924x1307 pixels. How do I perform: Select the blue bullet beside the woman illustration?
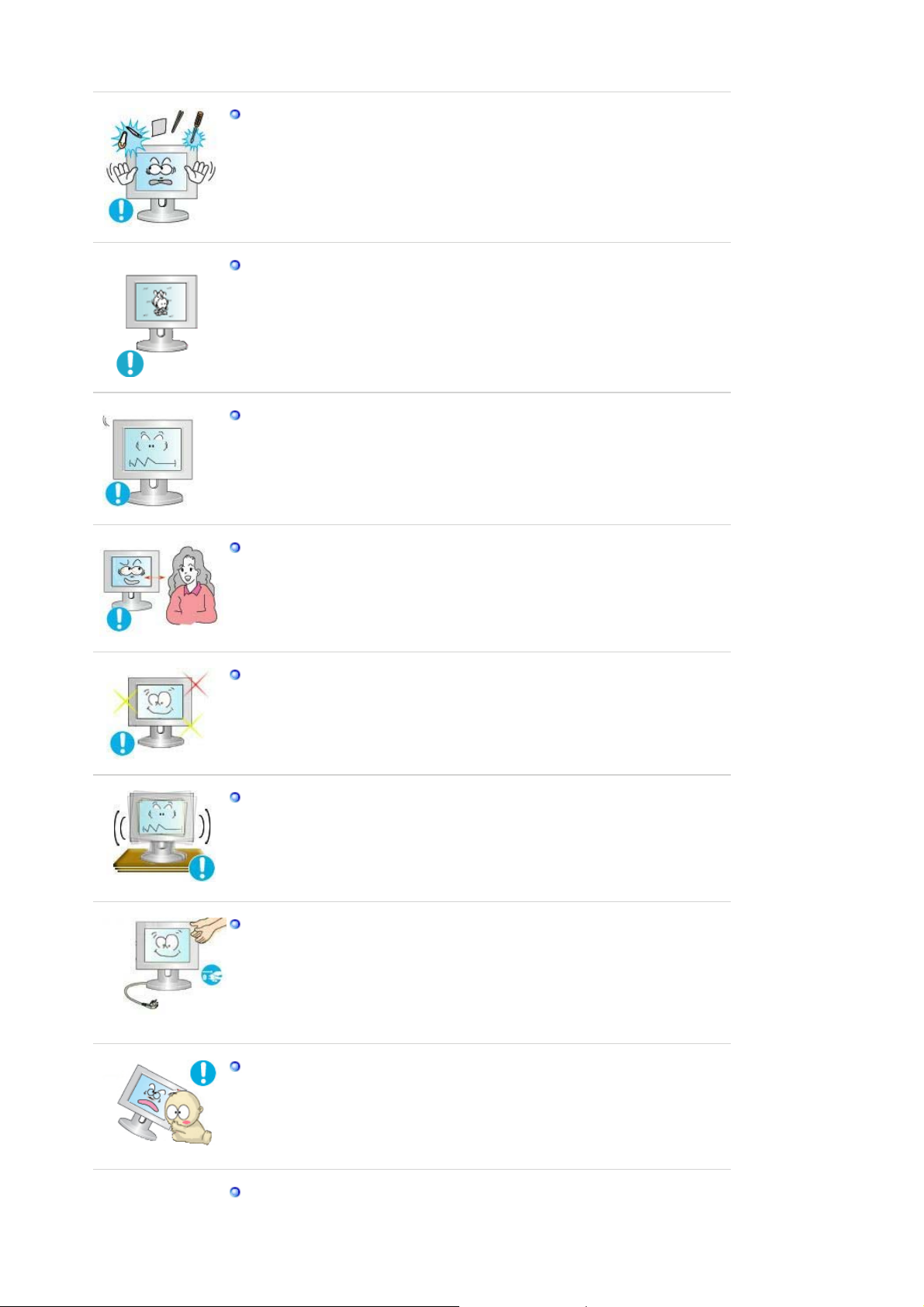point(236,548)
